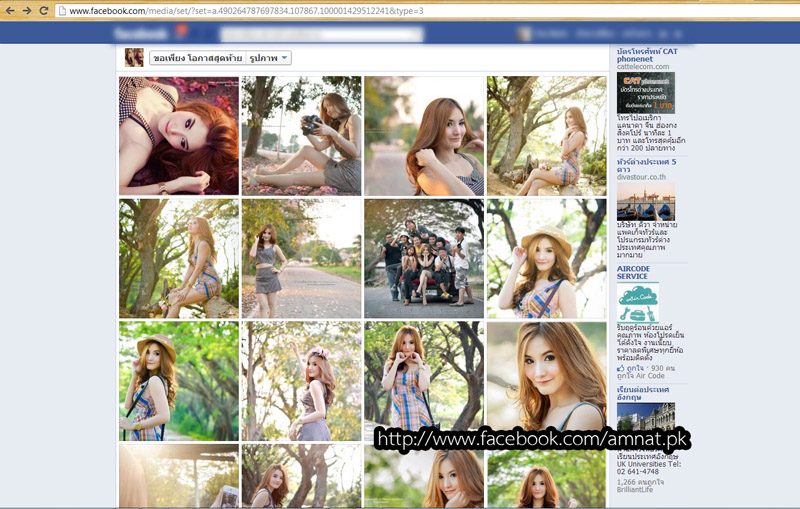Open the group photo around the red car
This screenshot has height=509, width=800.
424,259
